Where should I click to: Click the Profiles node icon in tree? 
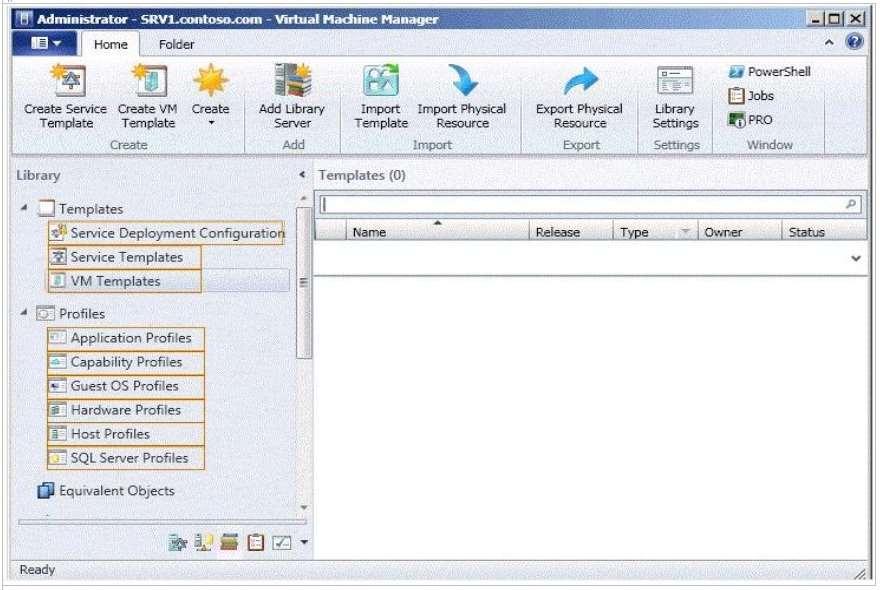pos(45,313)
